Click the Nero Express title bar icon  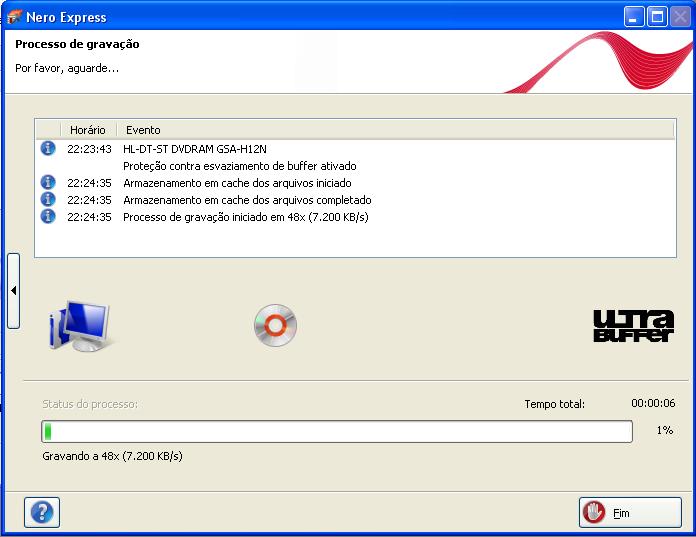15,17
